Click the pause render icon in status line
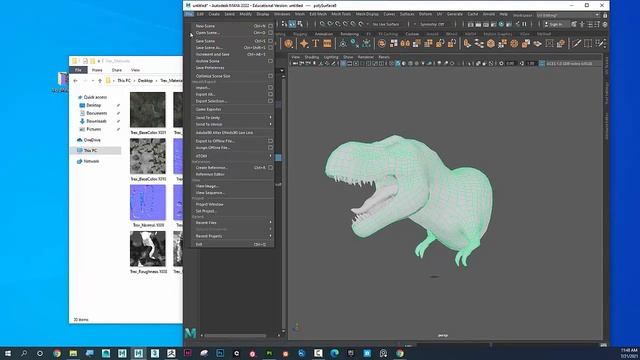The width and height of the screenshot is (640, 360). click(x=524, y=24)
